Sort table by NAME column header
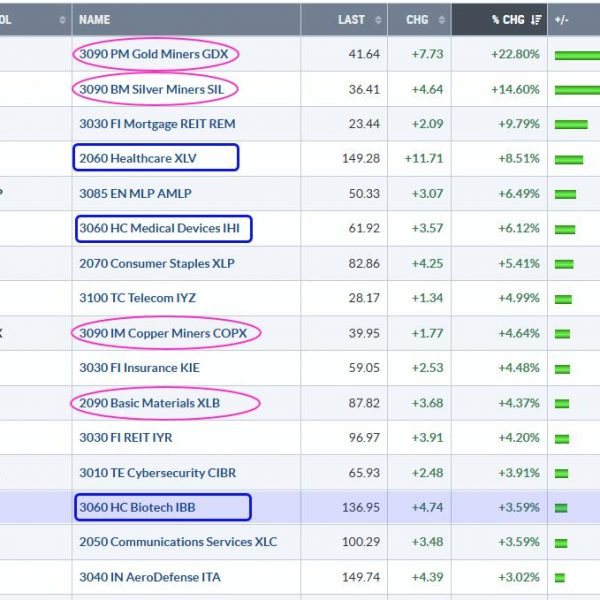 coord(95,20)
